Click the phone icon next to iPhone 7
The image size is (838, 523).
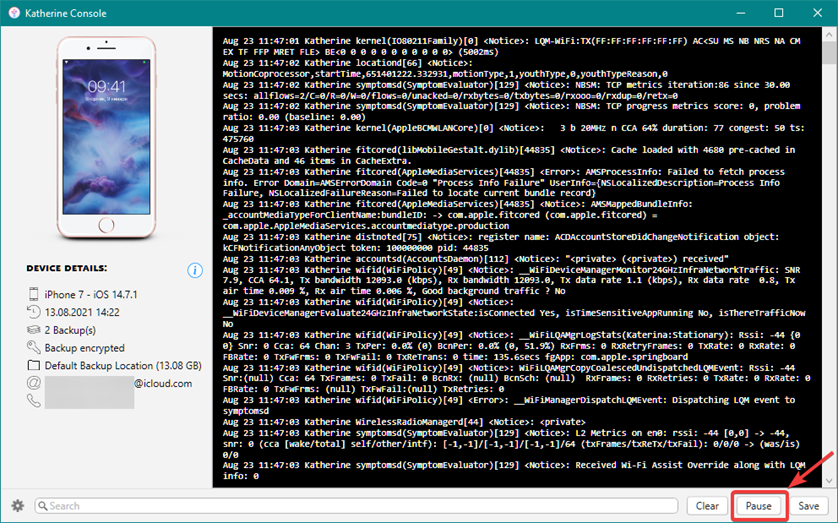(34, 294)
